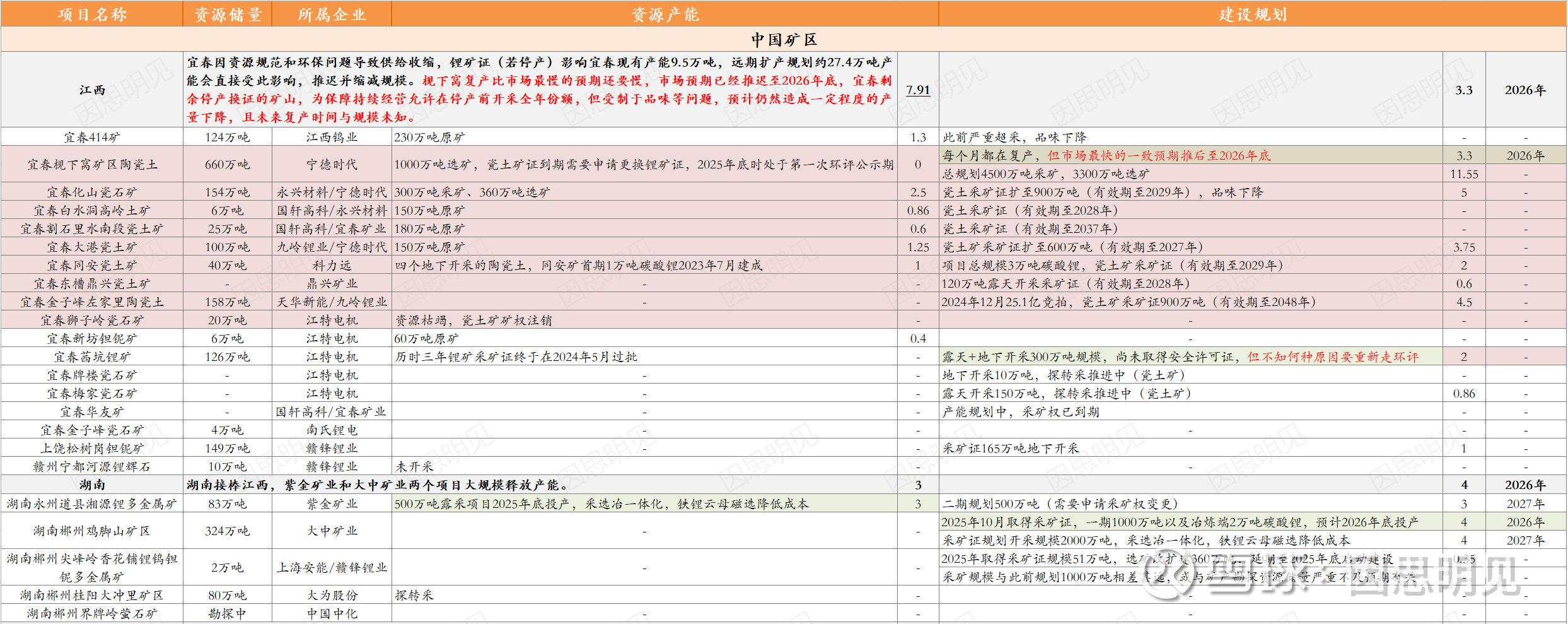Click the "宜春东槽鼎兴瓷土矿" project name

pos(92,283)
